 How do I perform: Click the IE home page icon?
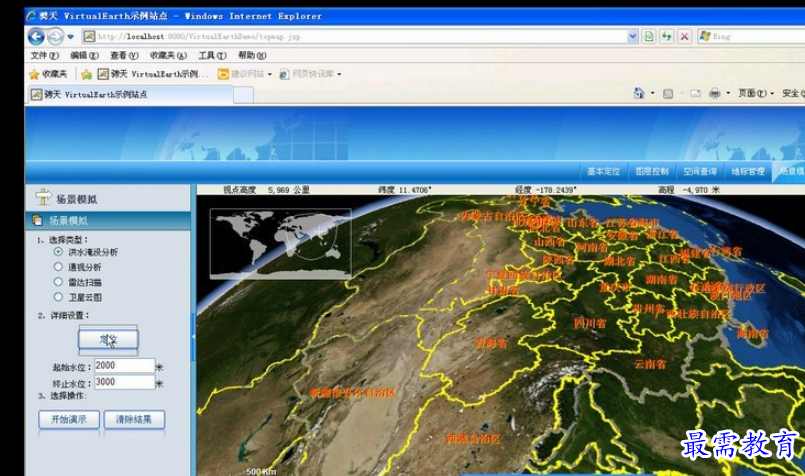(639, 93)
